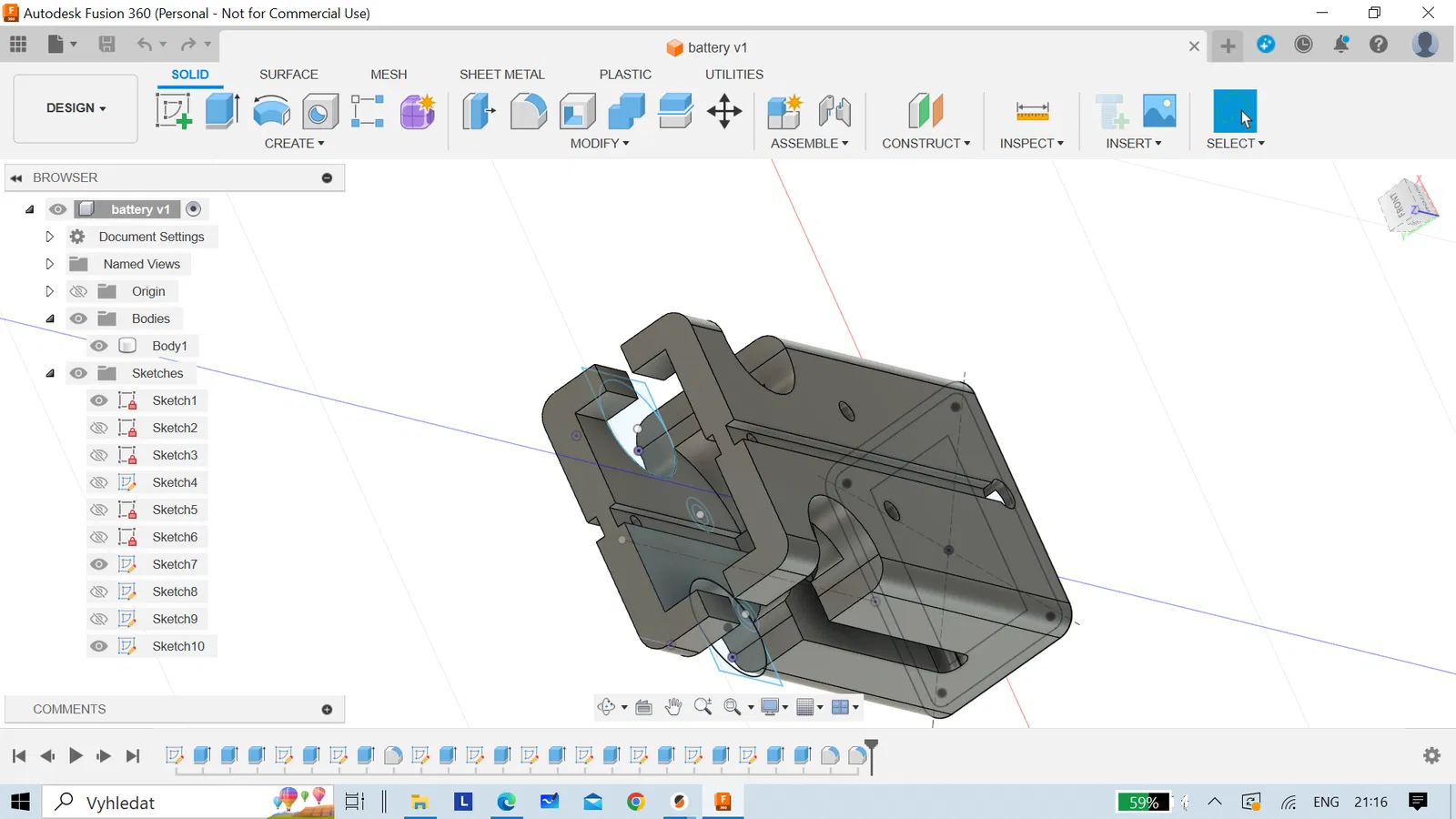The height and width of the screenshot is (819, 1456).
Task: Open the SELECT menu
Action: pyautogui.click(x=1235, y=144)
